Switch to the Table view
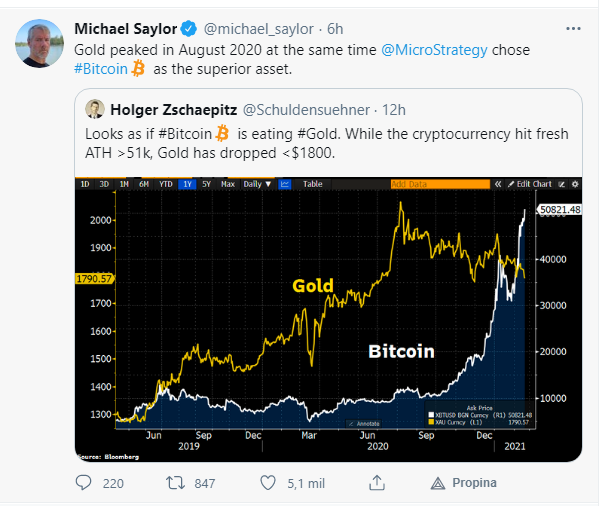The width and height of the screenshot is (608, 506). [313, 184]
